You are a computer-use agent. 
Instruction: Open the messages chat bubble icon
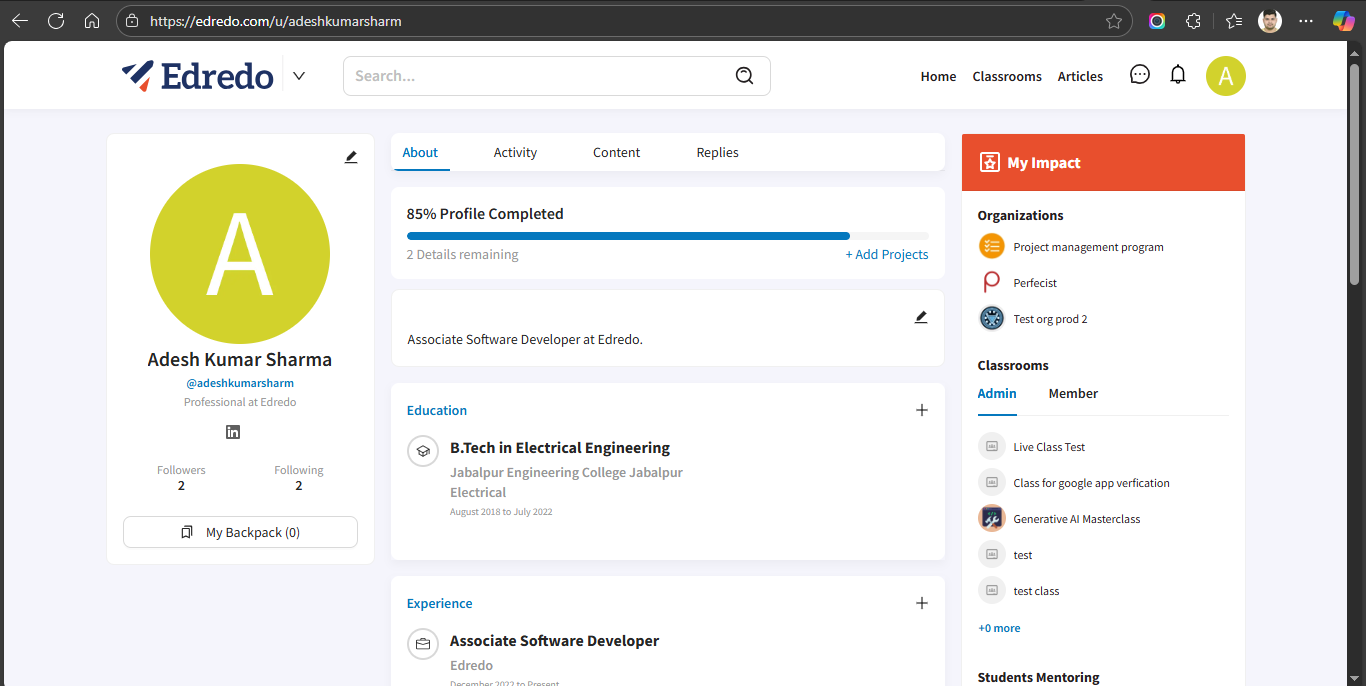click(x=1140, y=75)
